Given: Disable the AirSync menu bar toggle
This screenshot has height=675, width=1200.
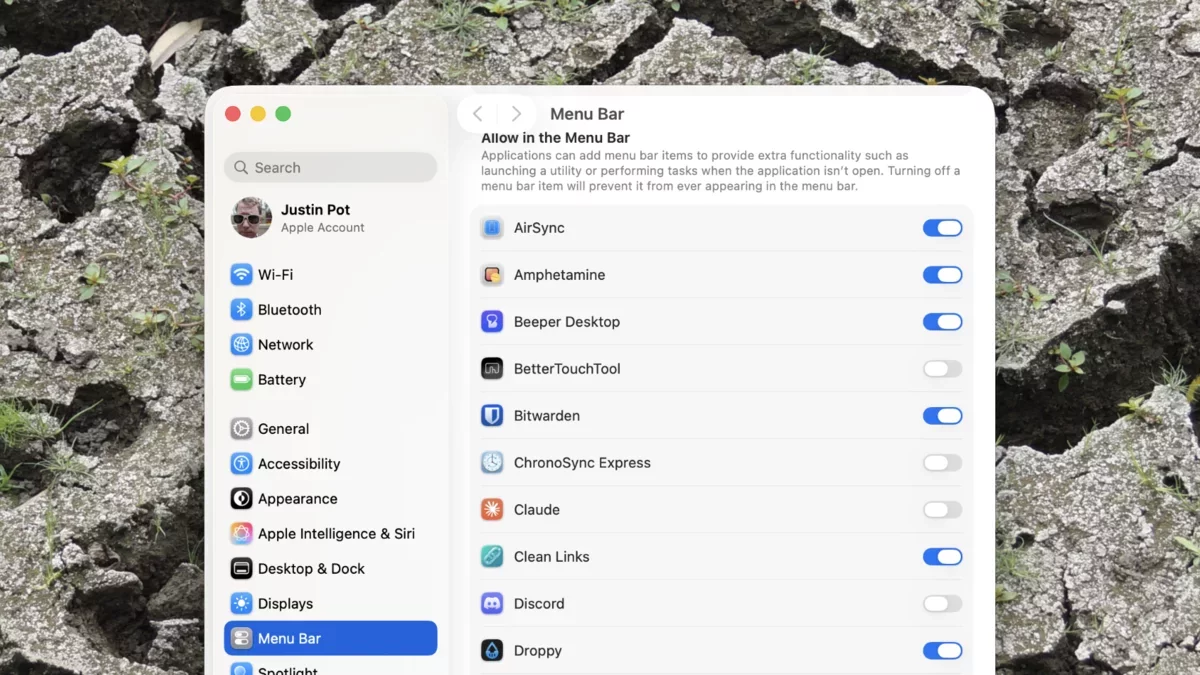Looking at the screenshot, I should [942, 227].
